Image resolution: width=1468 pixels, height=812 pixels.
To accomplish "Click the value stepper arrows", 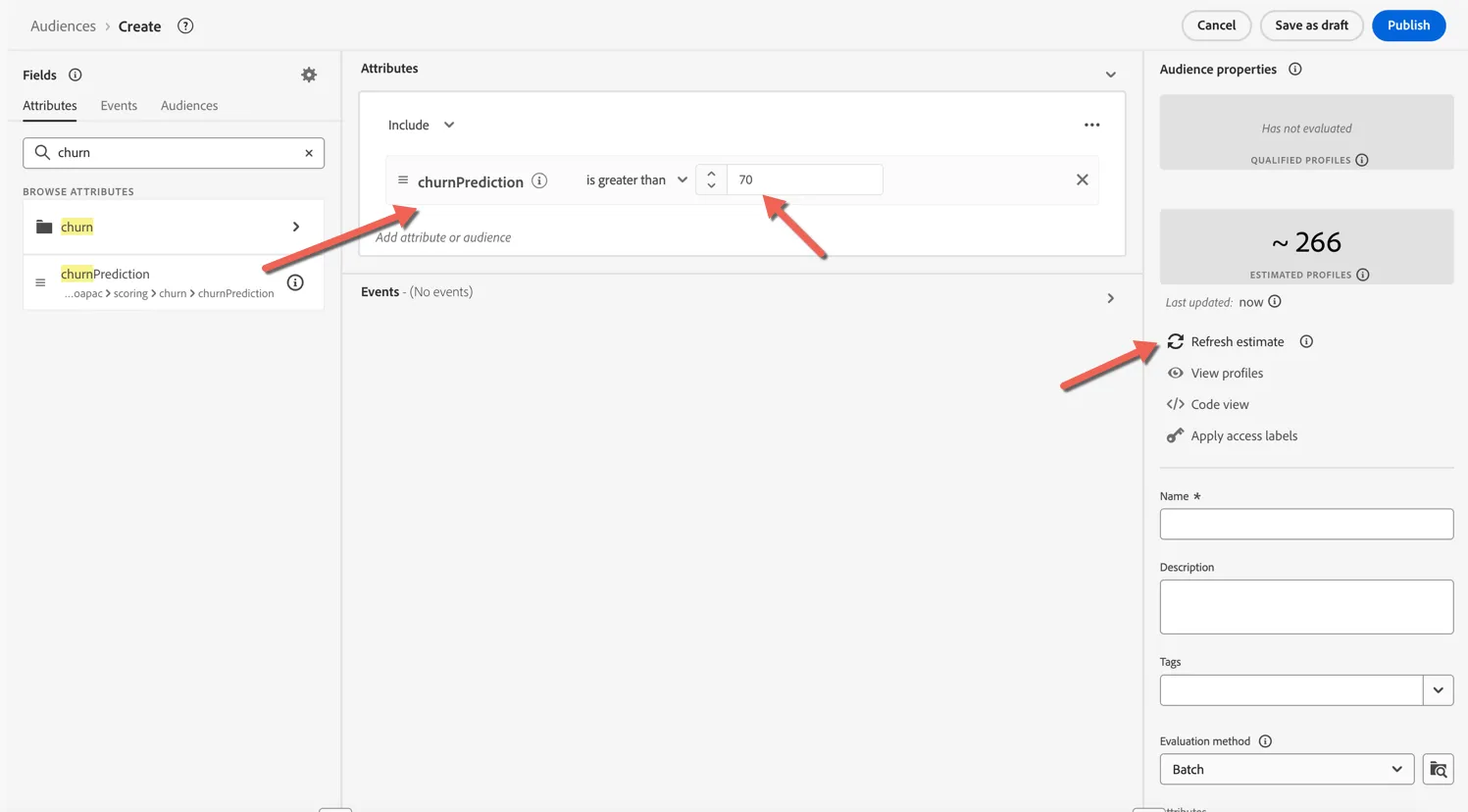I will tap(711, 179).
